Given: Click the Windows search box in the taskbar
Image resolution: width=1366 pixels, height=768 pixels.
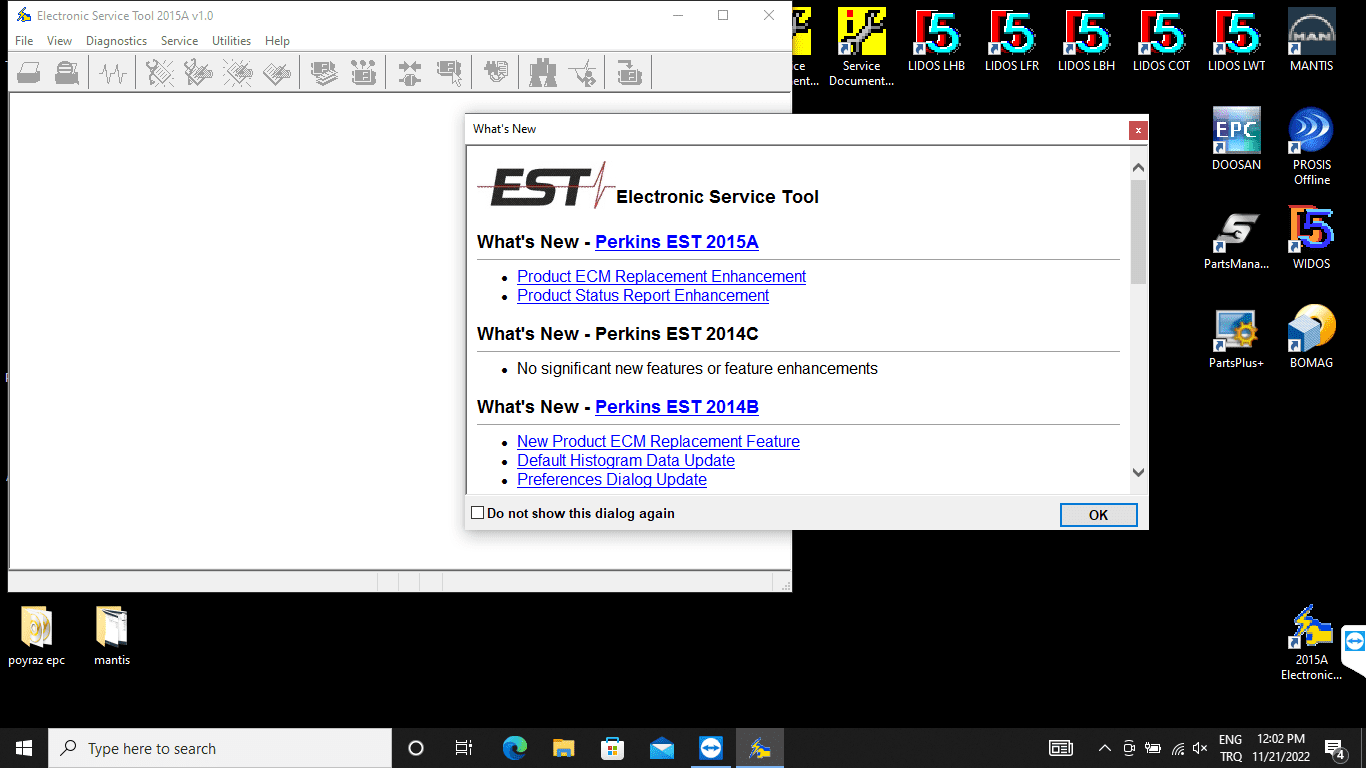Looking at the screenshot, I should [220, 748].
